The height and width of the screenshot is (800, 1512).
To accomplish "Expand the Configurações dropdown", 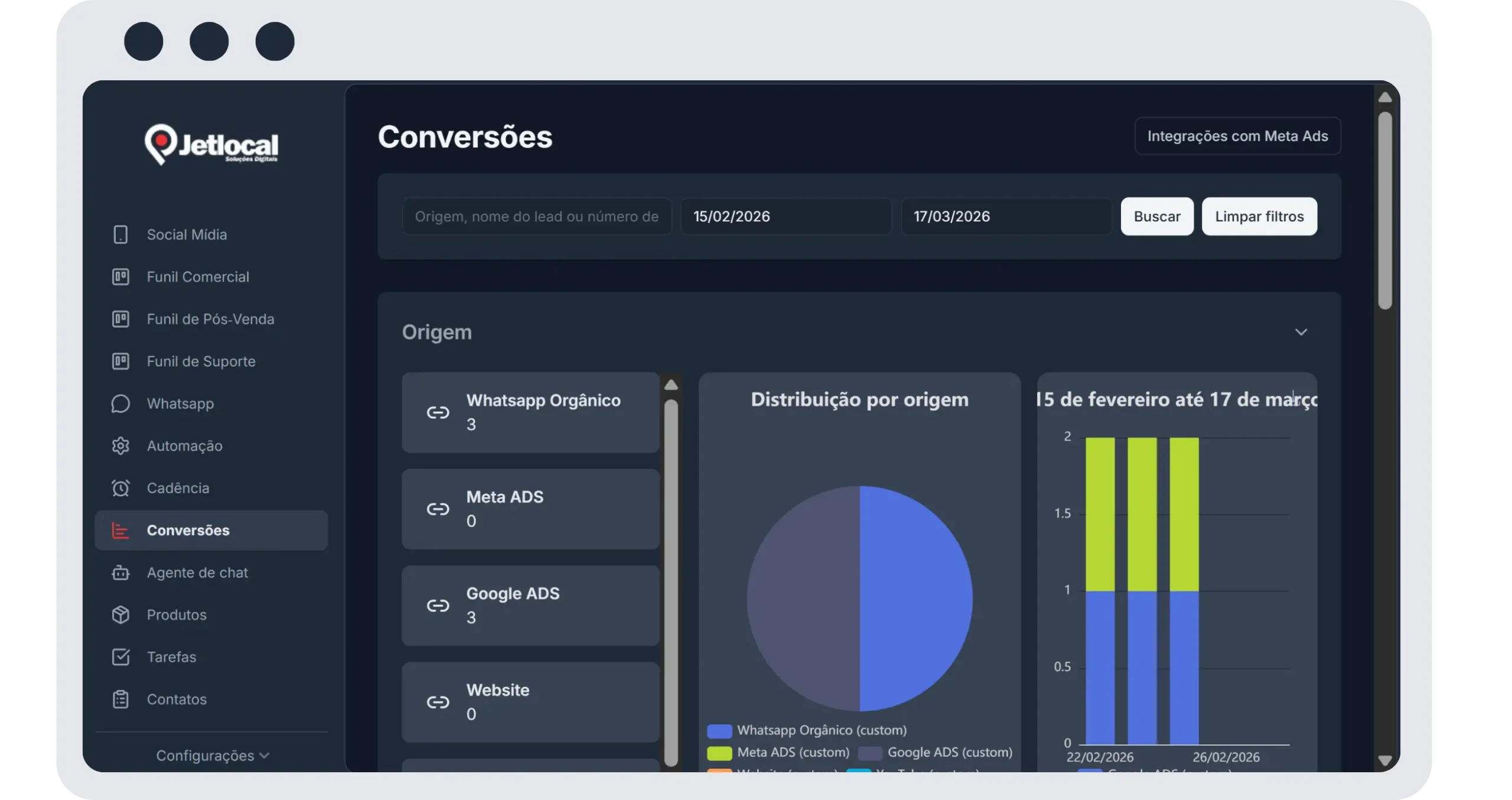I will pyautogui.click(x=213, y=756).
